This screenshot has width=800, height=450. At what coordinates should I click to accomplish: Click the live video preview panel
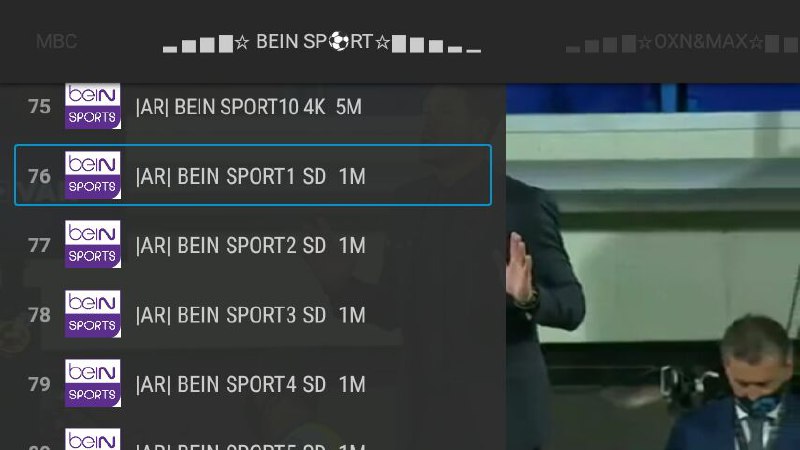pyautogui.click(x=653, y=267)
